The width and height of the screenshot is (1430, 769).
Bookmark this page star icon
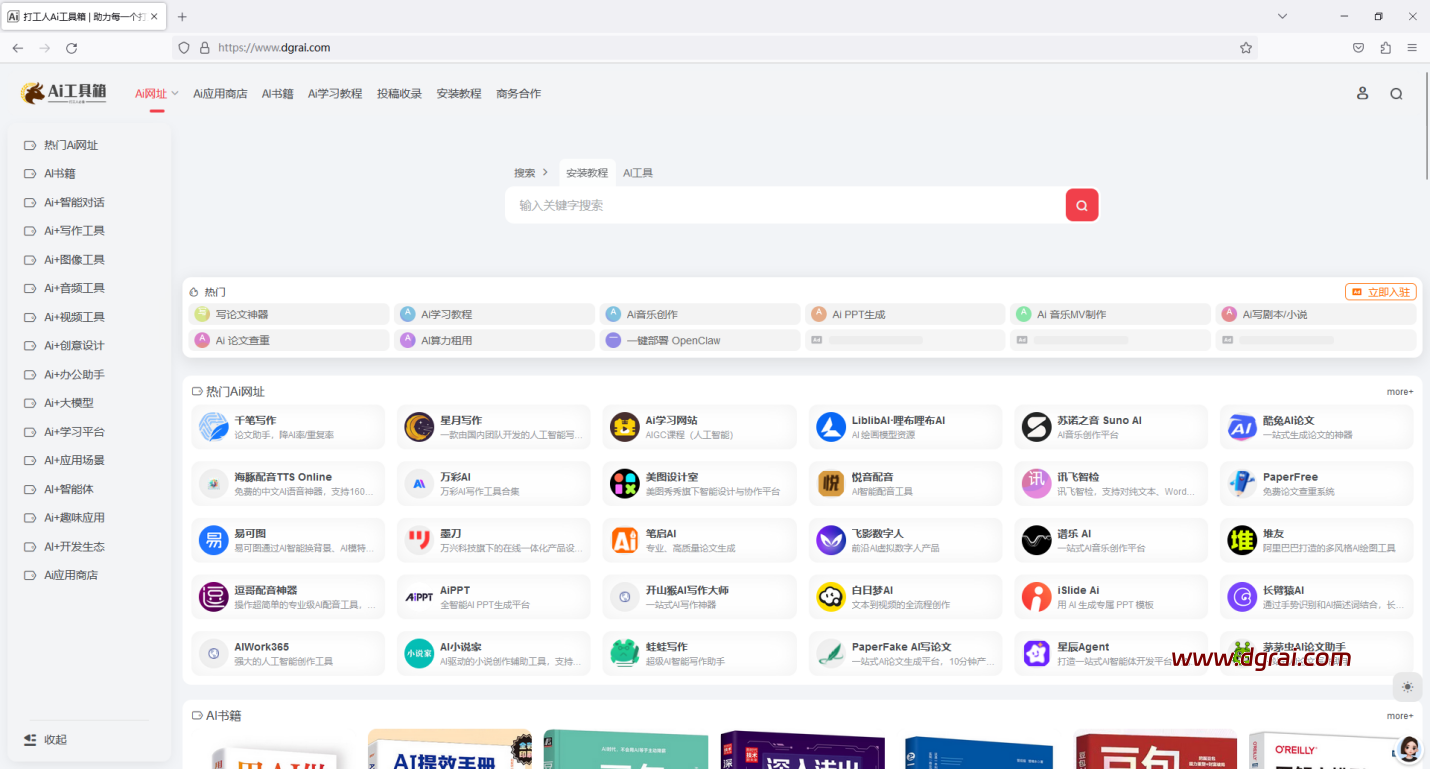point(1246,47)
